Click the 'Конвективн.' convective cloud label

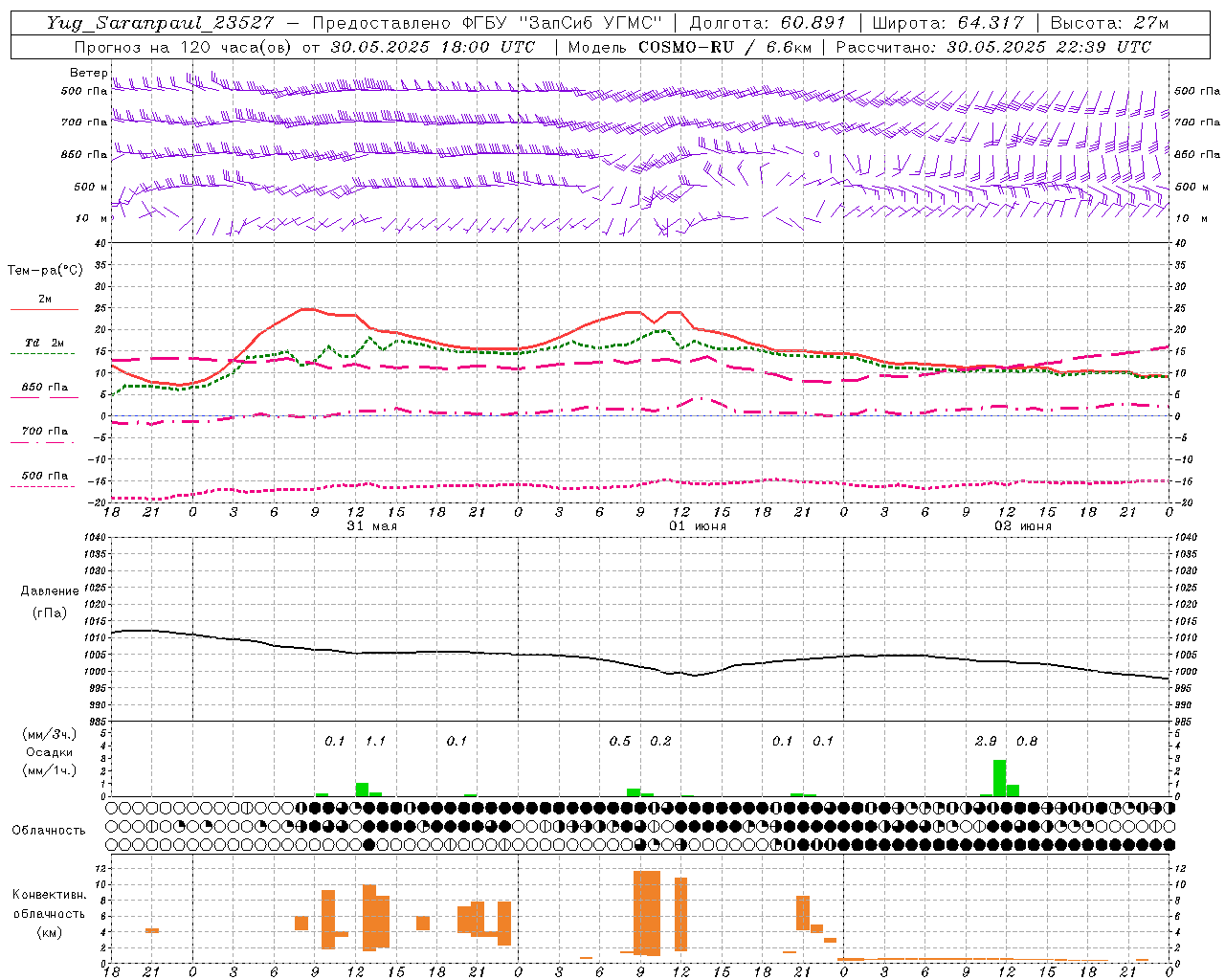click(x=50, y=895)
